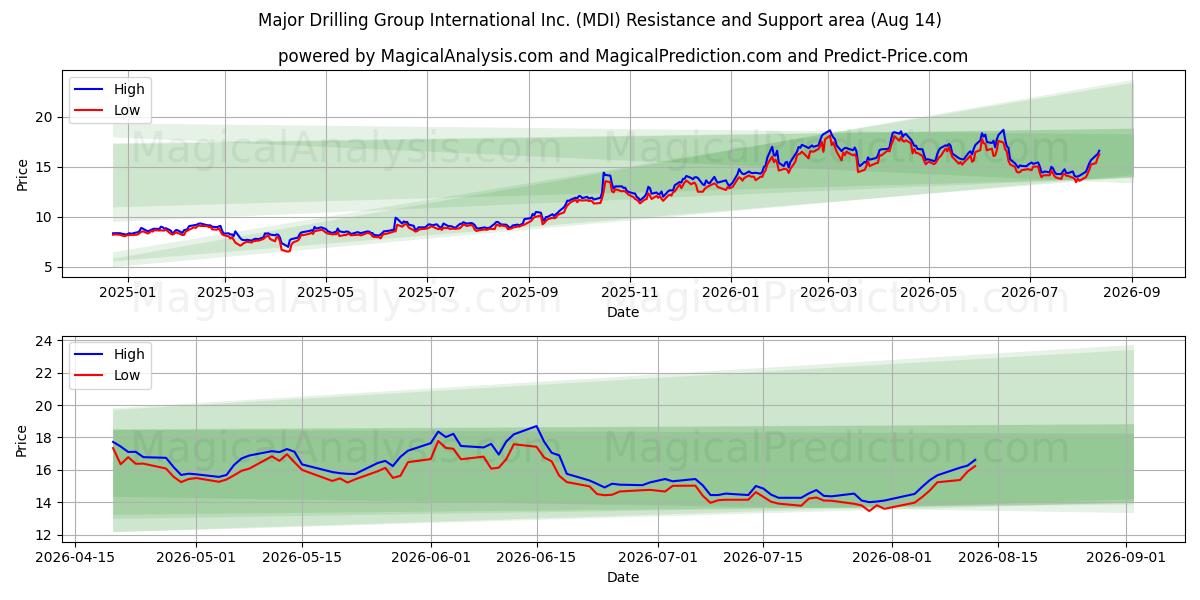
Task: Click the '2026-07-01' tick label
Action: pos(658,558)
